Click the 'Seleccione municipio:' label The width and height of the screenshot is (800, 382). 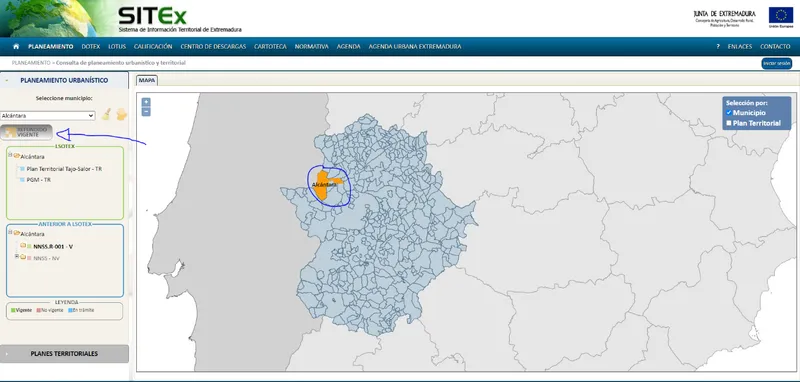tap(64, 98)
